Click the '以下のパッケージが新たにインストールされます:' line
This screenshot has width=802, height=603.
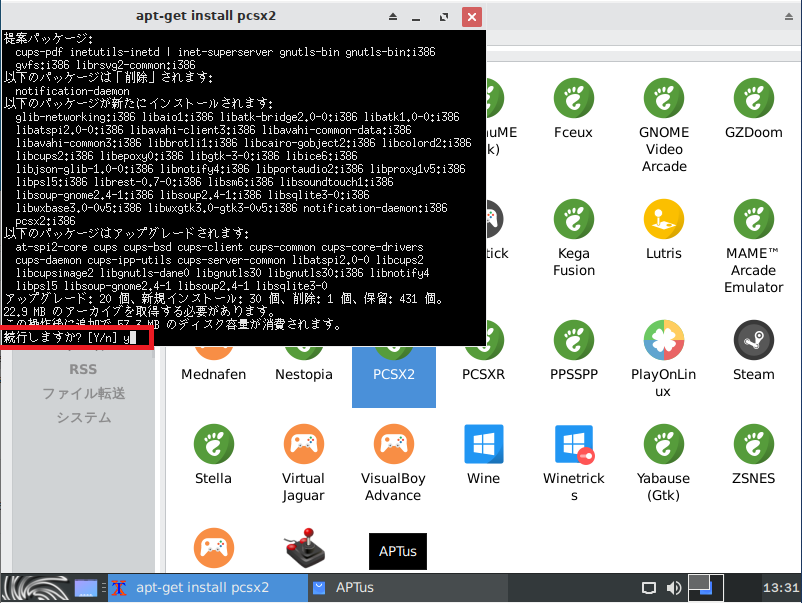point(139,103)
